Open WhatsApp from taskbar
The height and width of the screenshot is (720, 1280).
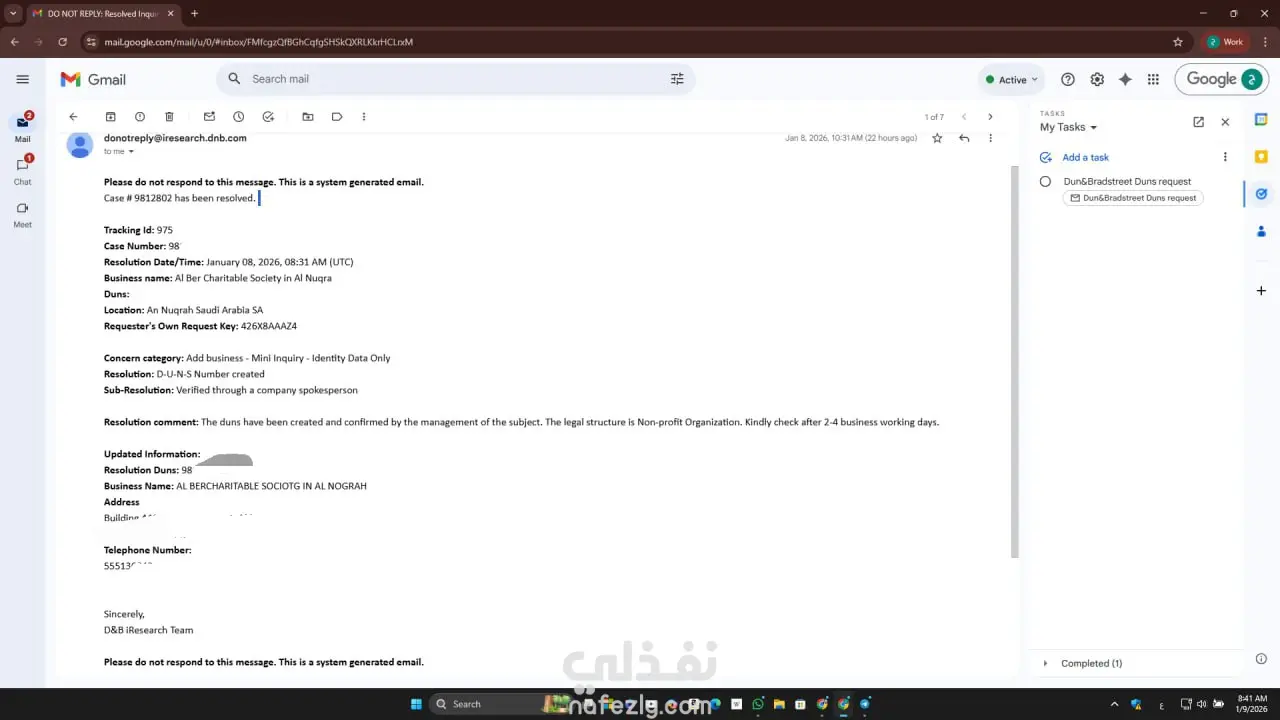758,704
